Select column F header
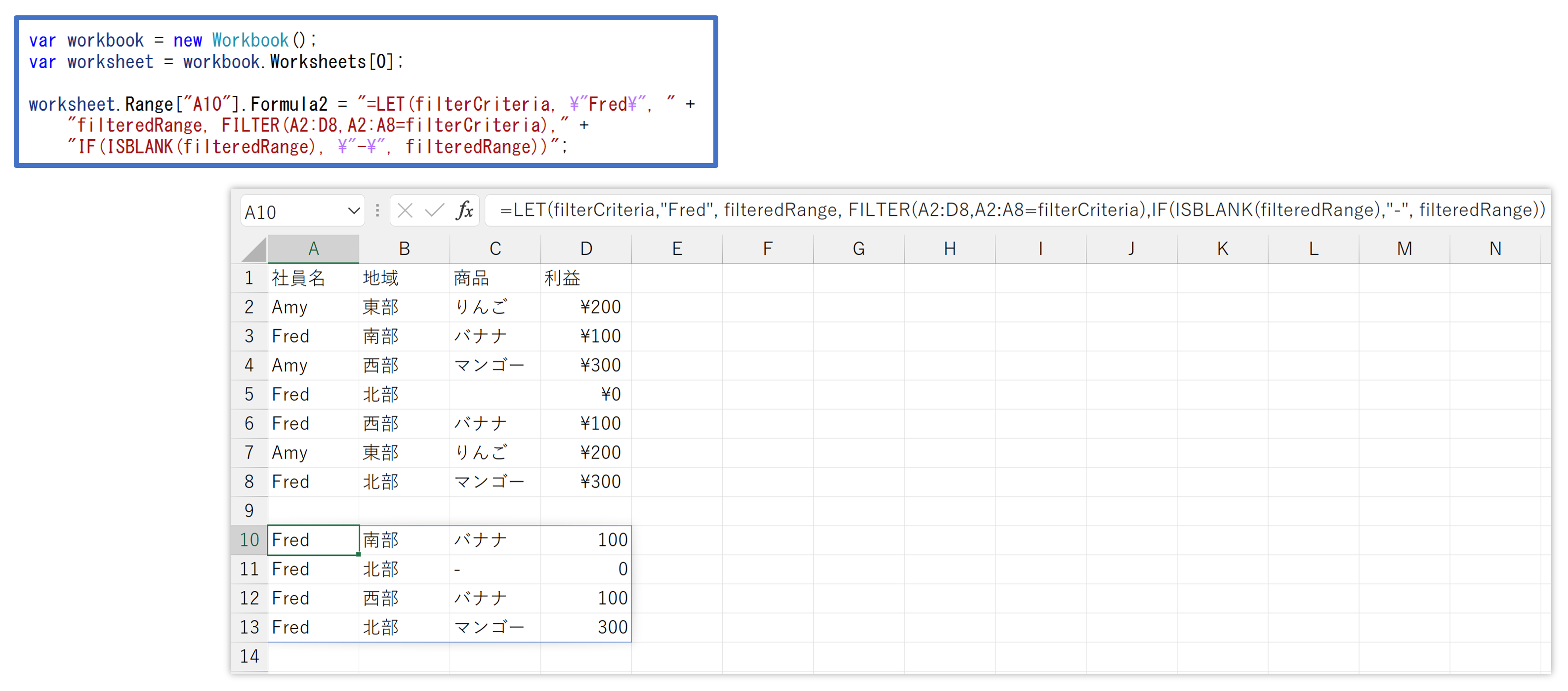Image resolution: width=1568 pixels, height=691 pixels. point(768,248)
